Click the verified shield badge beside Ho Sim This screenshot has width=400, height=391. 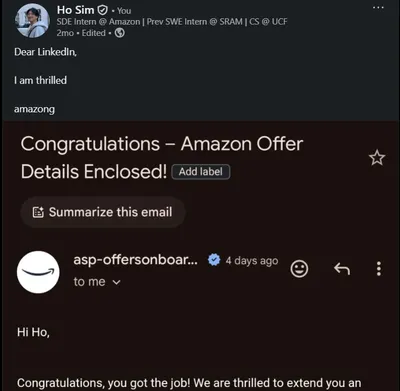[102, 10]
